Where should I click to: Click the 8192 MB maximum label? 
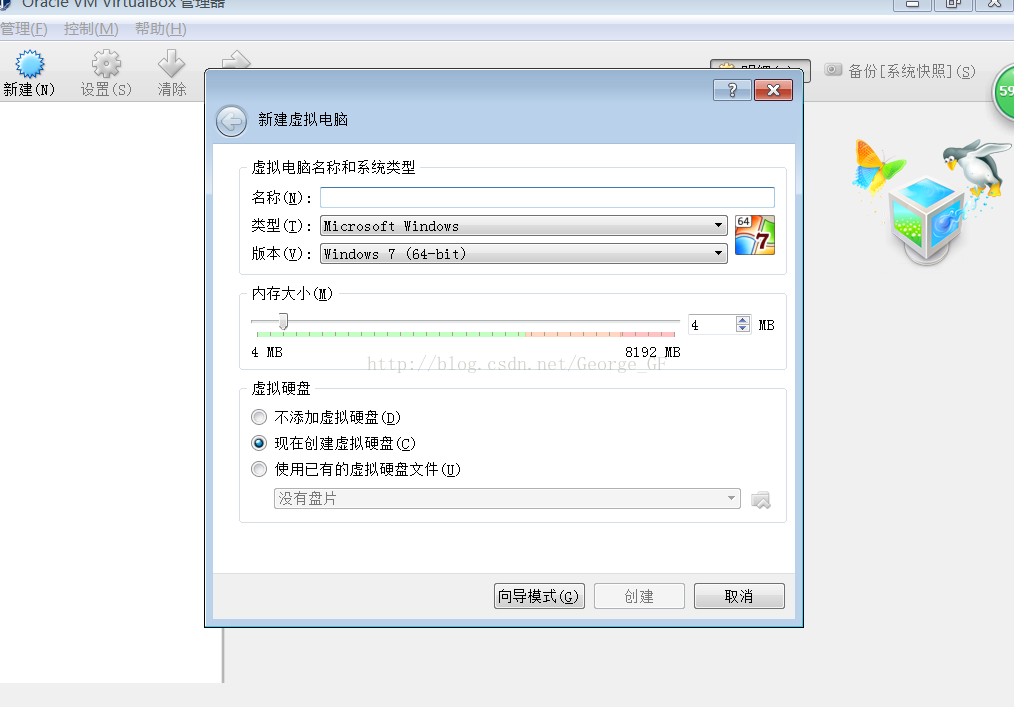653,353
